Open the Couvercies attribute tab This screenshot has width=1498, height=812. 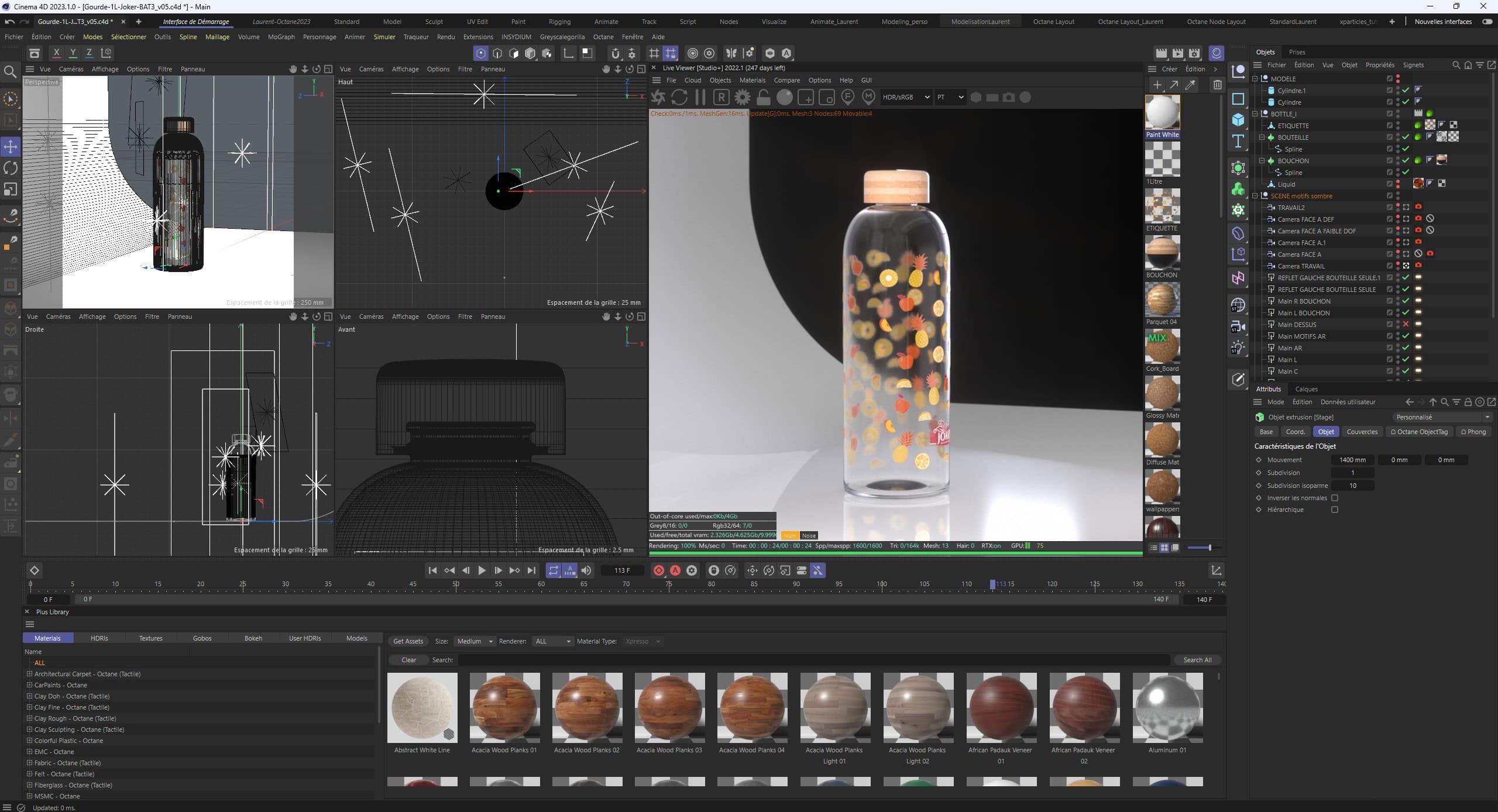[1362, 432]
